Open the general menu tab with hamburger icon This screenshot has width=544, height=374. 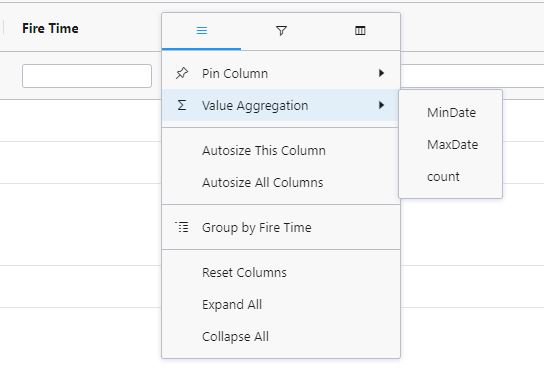202,31
